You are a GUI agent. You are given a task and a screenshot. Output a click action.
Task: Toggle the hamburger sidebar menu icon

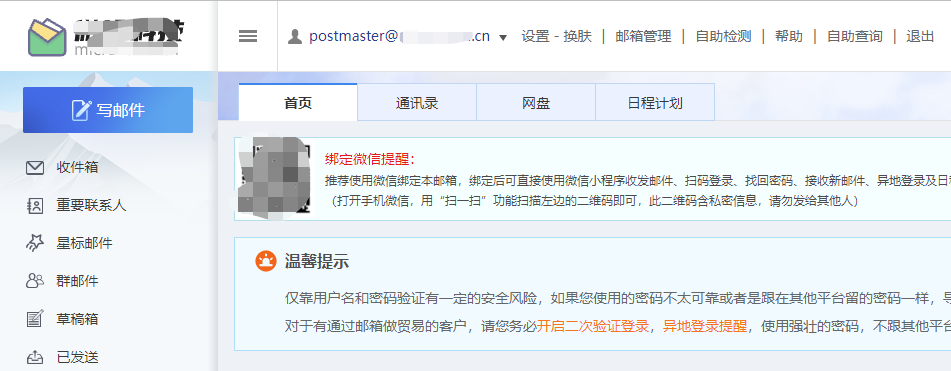(247, 36)
